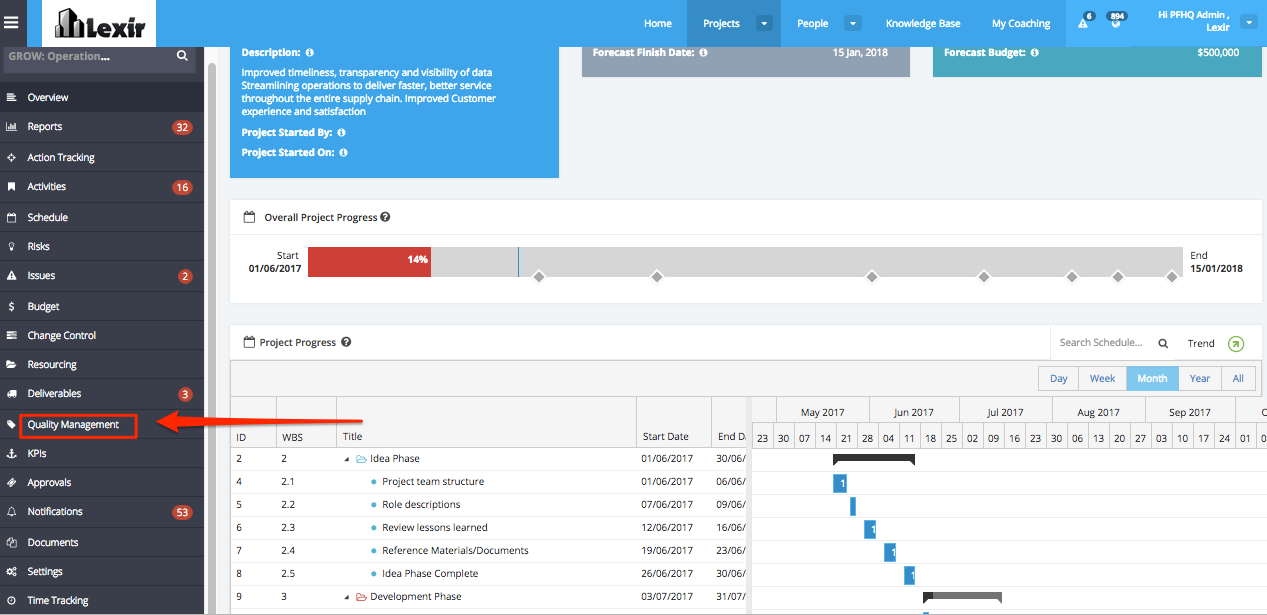Click the Idea Phase summary Gantt bar

point(874,459)
